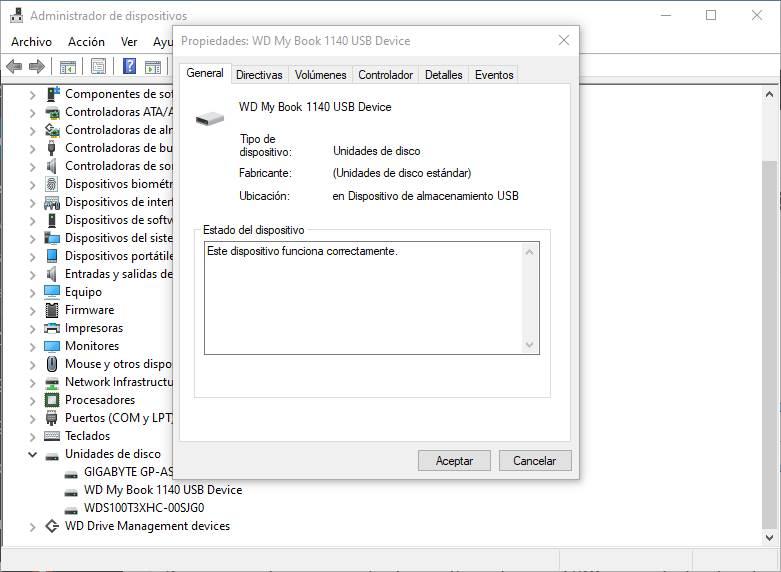Collapse the Unidades de disco node
The height and width of the screenshot is (572, 781).
[x=32, y=454]
